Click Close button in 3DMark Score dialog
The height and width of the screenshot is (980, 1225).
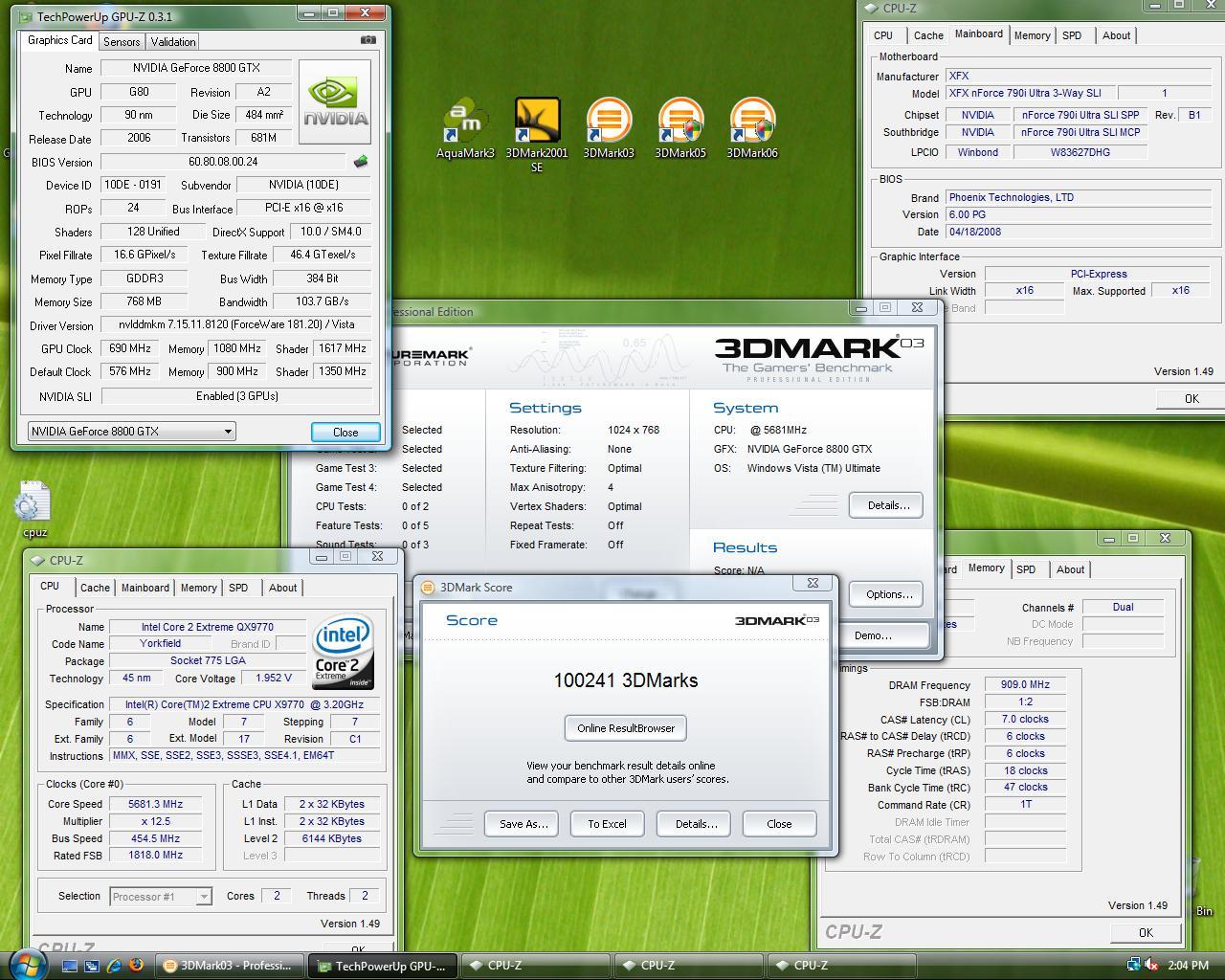[x=780, y=824]
